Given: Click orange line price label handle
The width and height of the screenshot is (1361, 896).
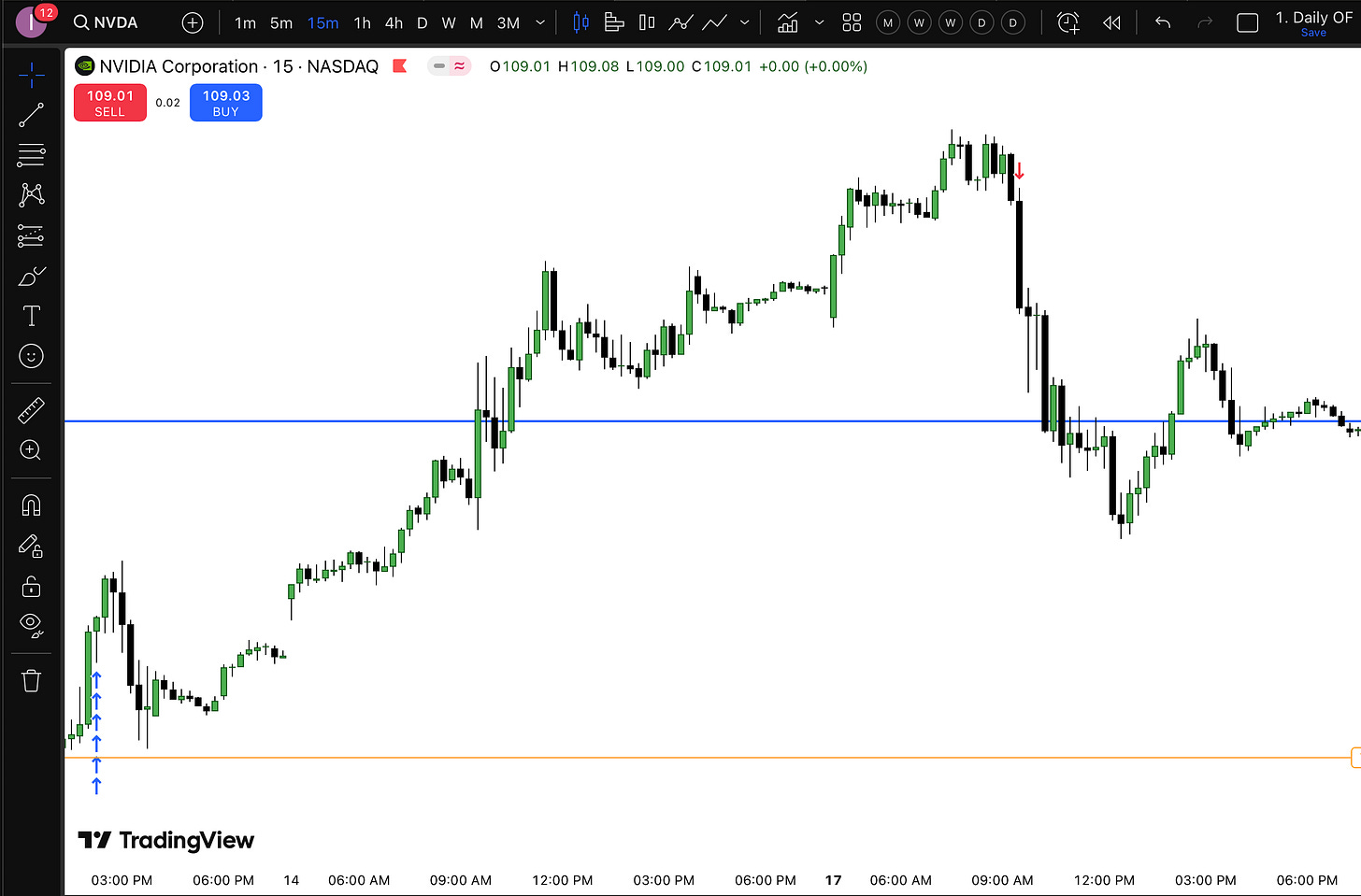Looking at the screenshot, I should click(x=1356, y=758).
